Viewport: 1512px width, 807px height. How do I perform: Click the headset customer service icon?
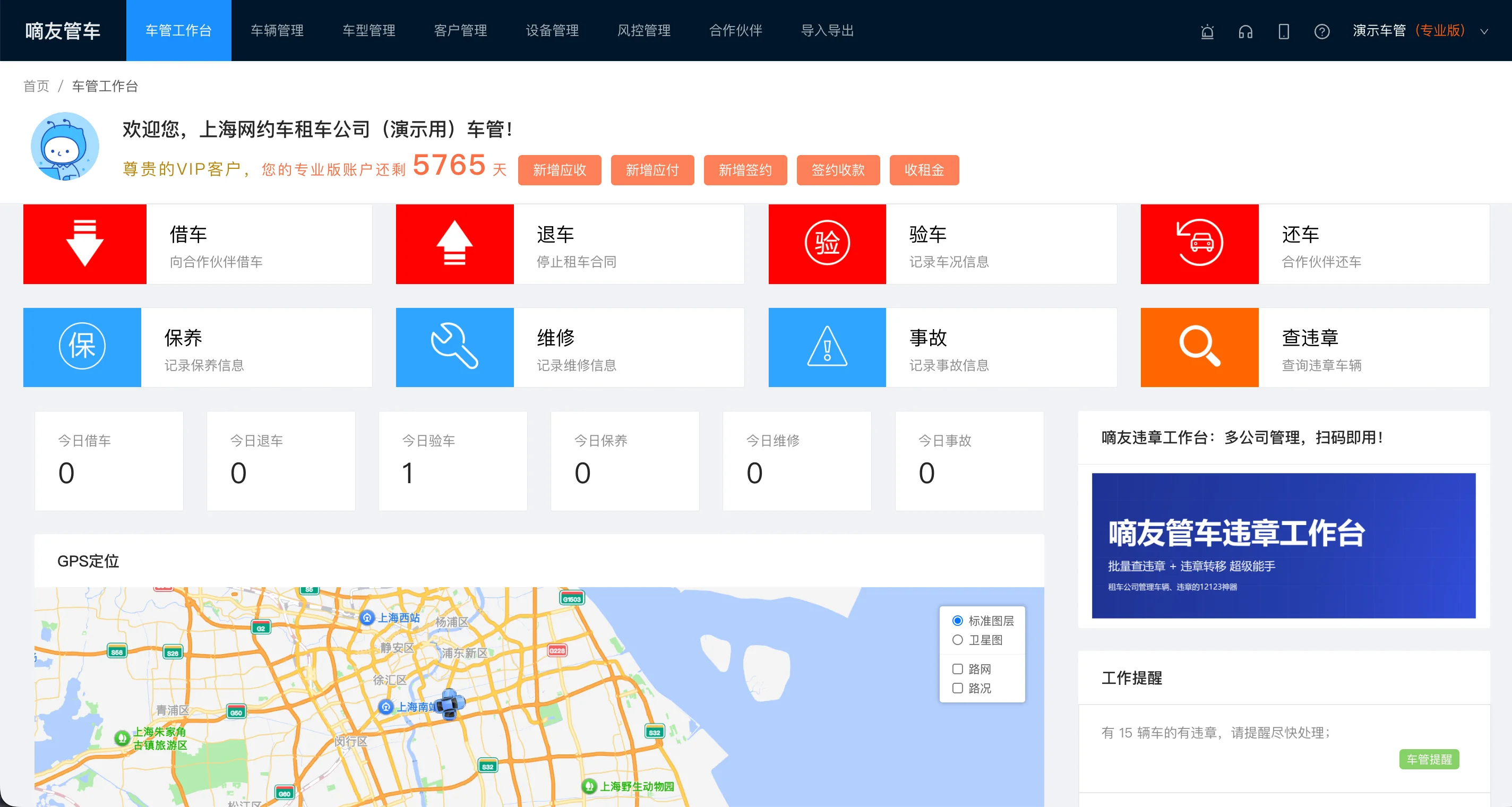(1245, 31)
